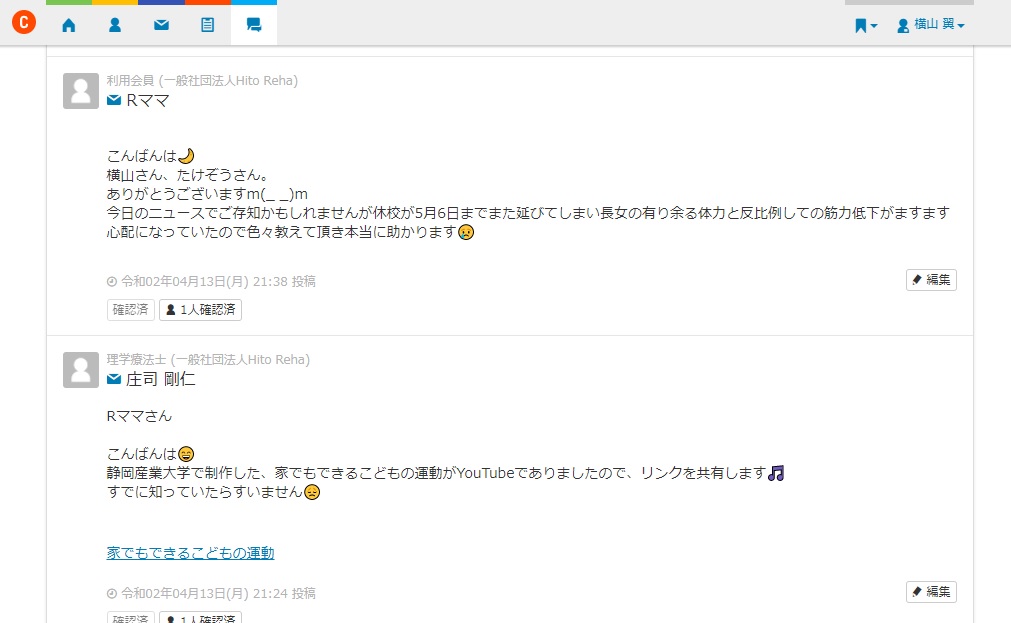Open the person profile icon in navbar
This screenshot has width=1011, height=623.
coord(115,25)
